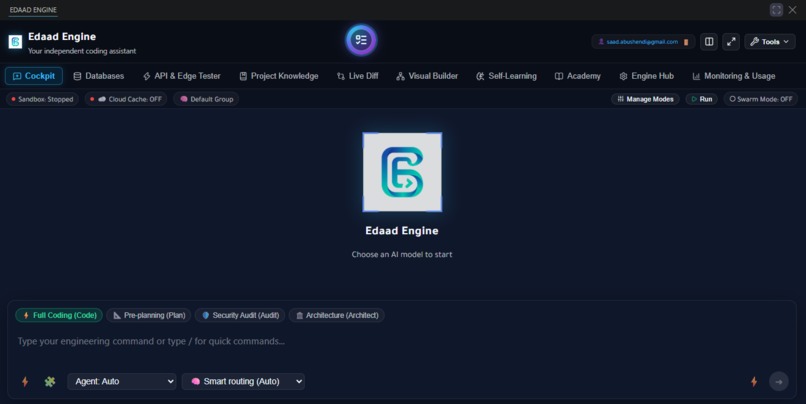Click the green puzzle piece plugins icon
This screenshot has height=404, width=806.
coord(50,381)
